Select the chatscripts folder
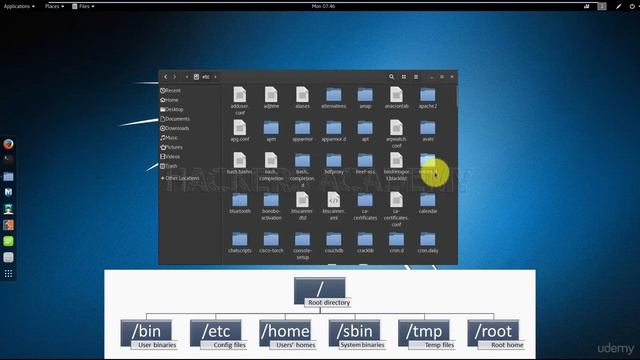The height and width of the screenshot is (360, 640). 240,243
